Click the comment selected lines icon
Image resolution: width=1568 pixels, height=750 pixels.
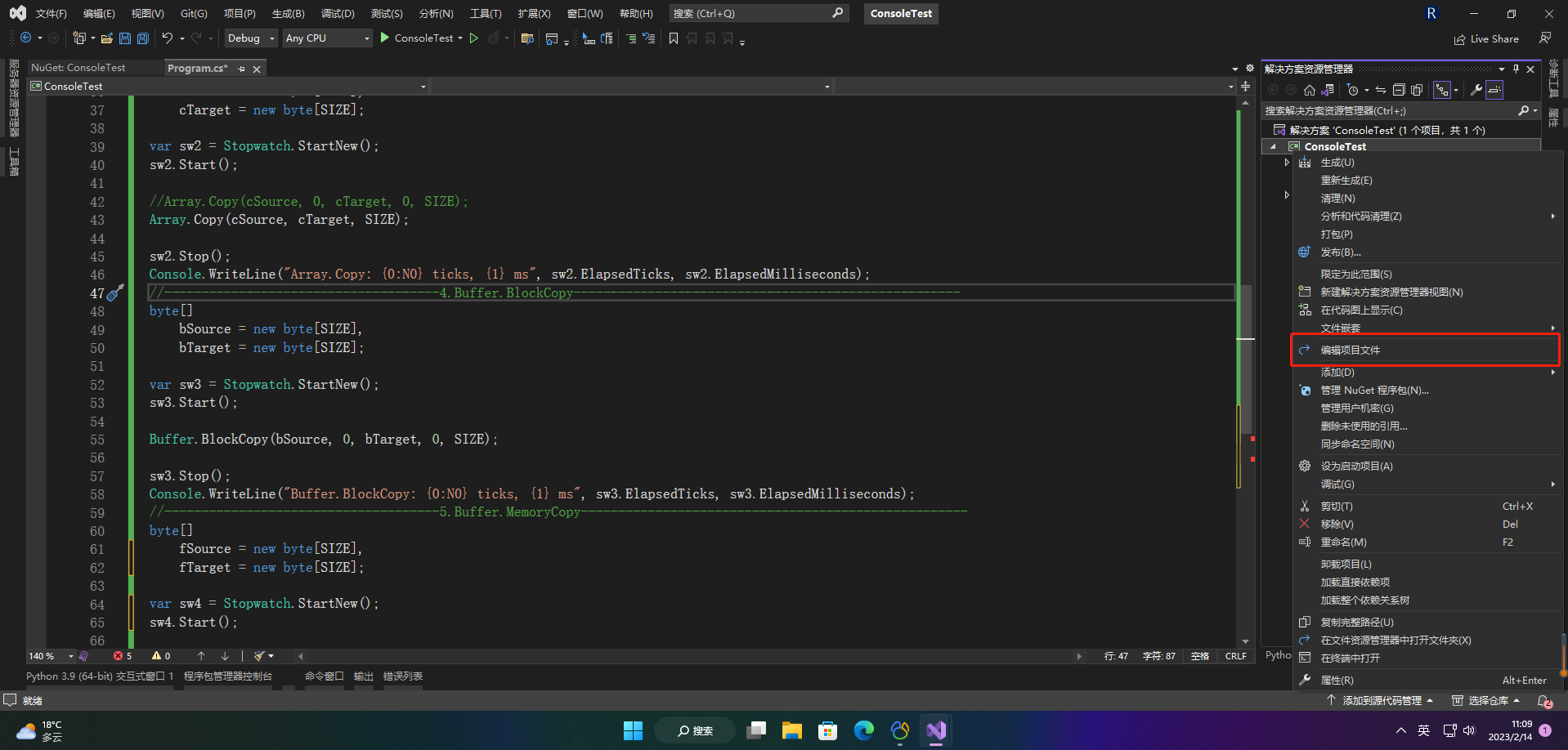(x=631, y=38)
